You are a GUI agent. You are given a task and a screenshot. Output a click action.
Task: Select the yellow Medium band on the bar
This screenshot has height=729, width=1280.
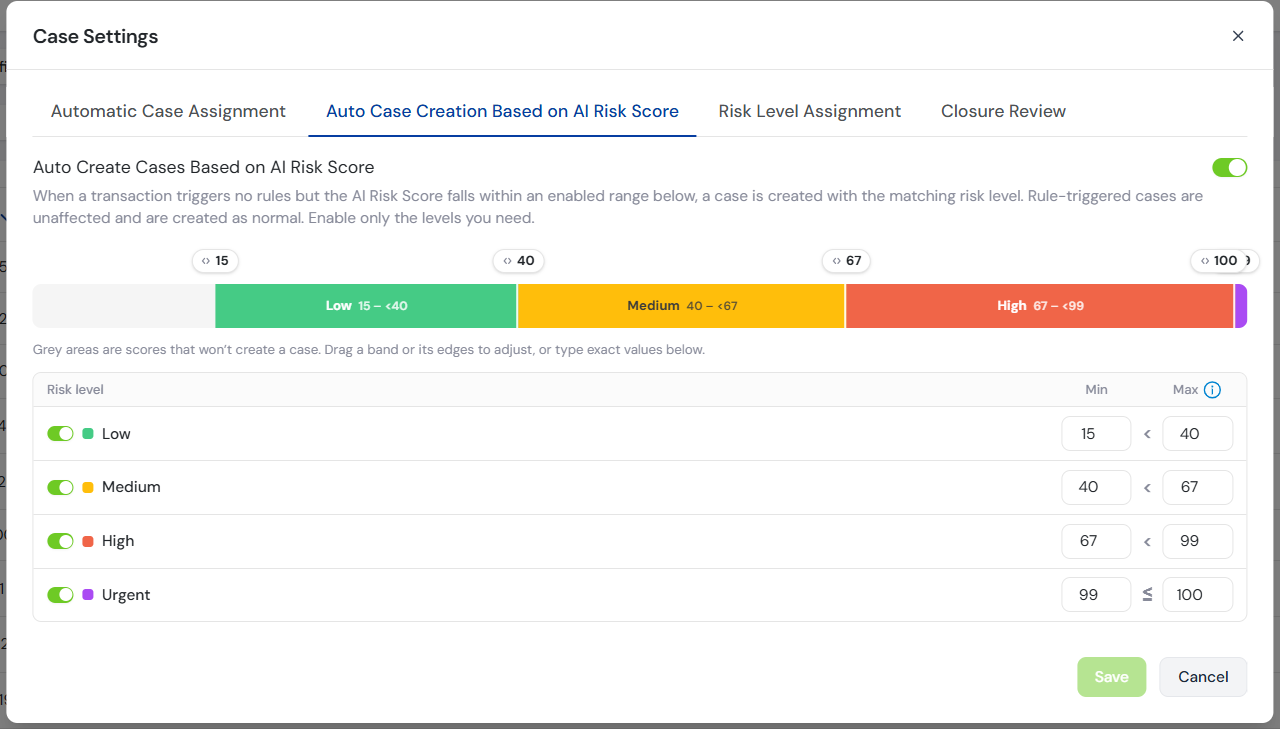[x=681, y=306]
